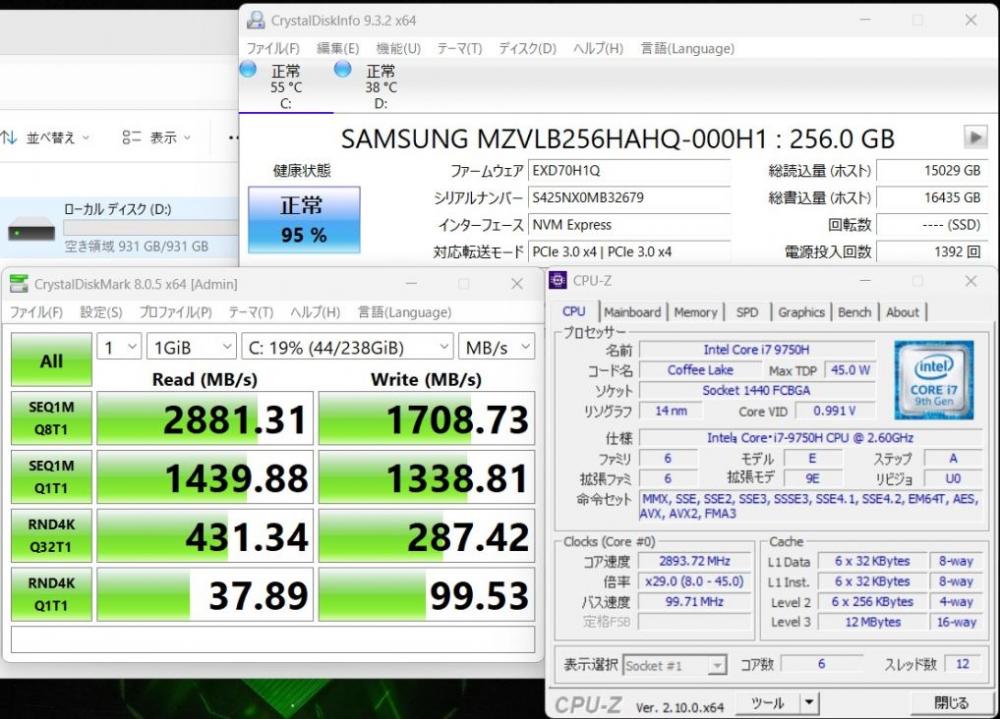Open 言語(Language) menu in CrystalDiskInfo

coord(688,48)
